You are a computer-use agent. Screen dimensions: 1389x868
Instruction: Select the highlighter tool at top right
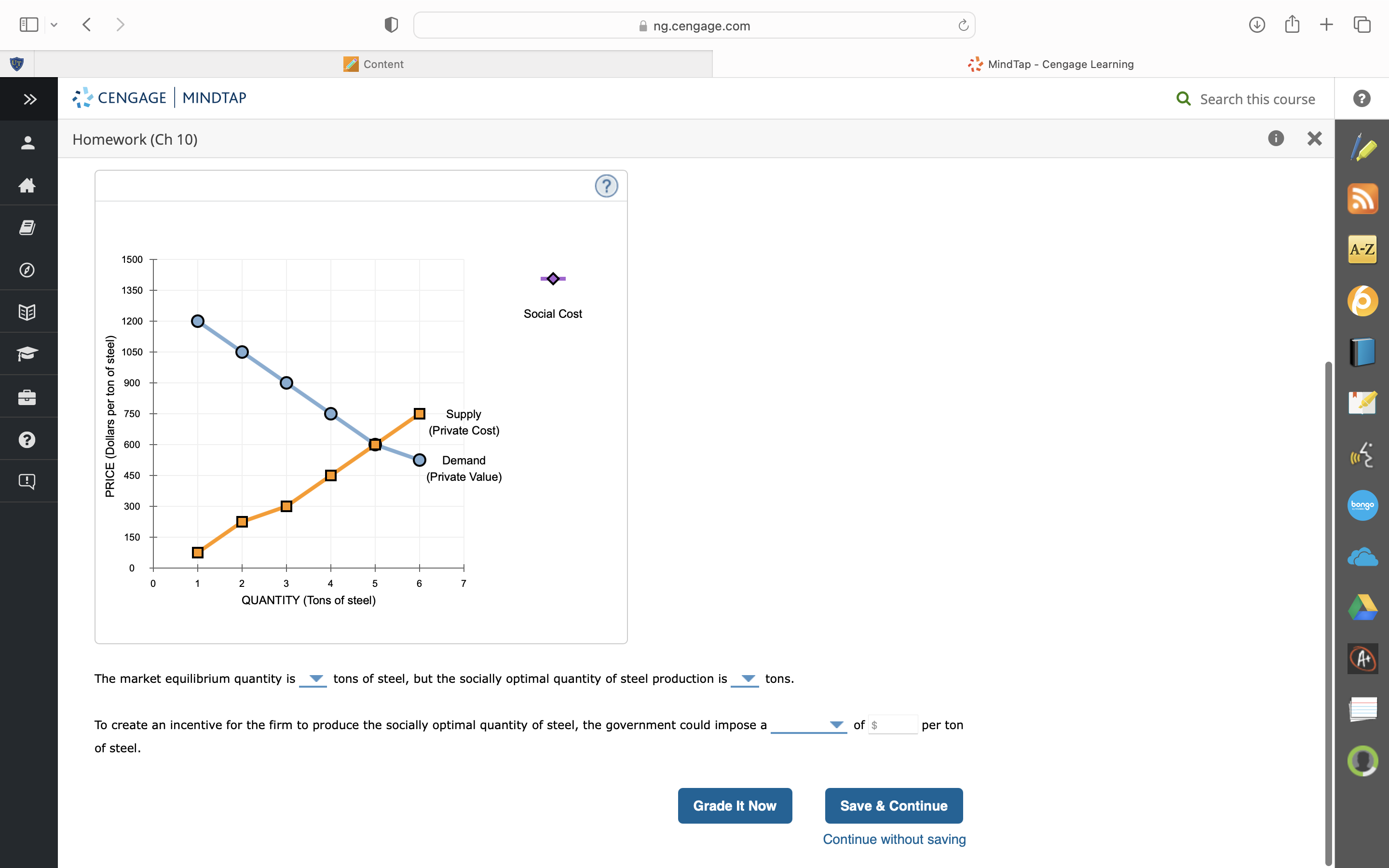1364,148
